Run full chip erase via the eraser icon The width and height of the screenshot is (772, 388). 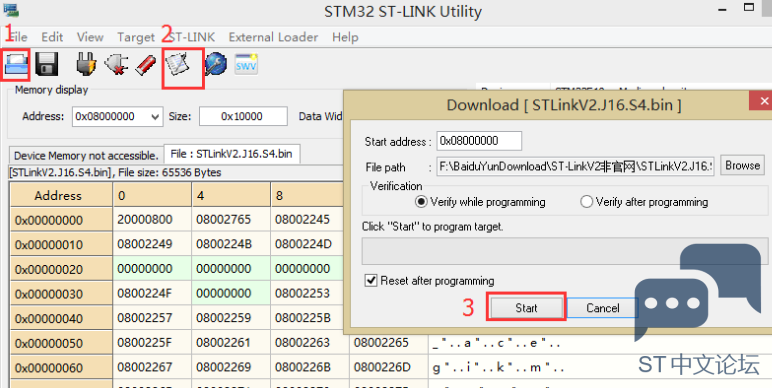[145, 65]
